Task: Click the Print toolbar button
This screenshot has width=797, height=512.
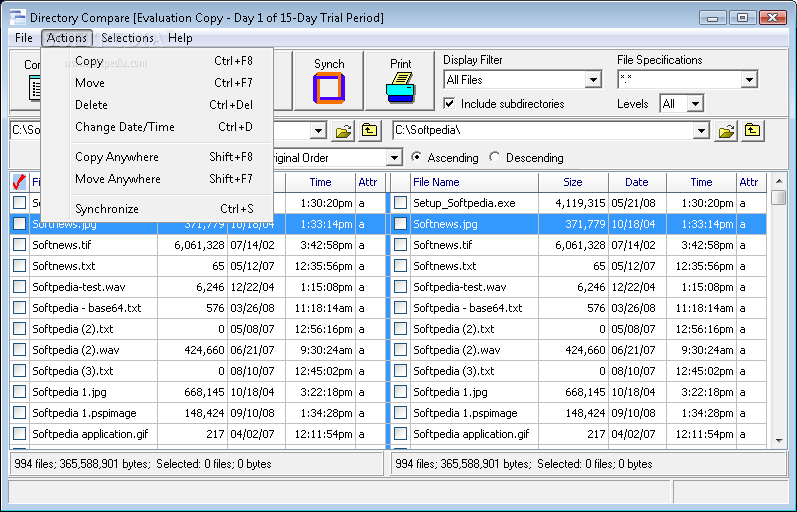Action: tap(400, 80)
